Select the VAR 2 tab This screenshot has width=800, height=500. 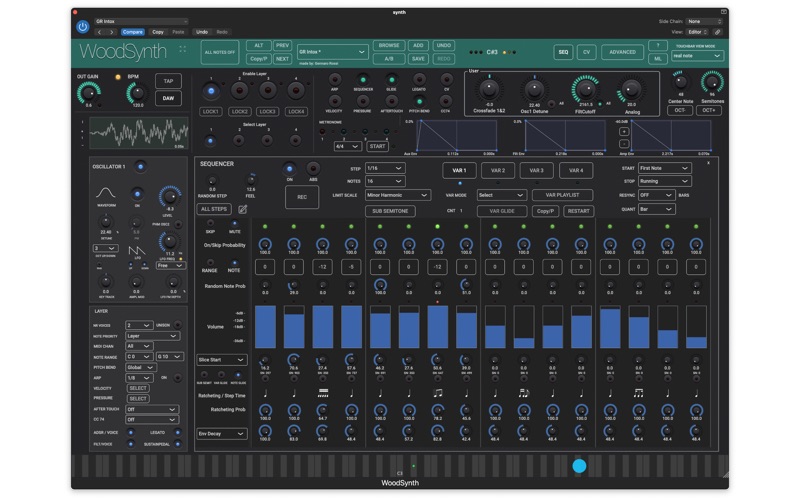coord(498,170)
